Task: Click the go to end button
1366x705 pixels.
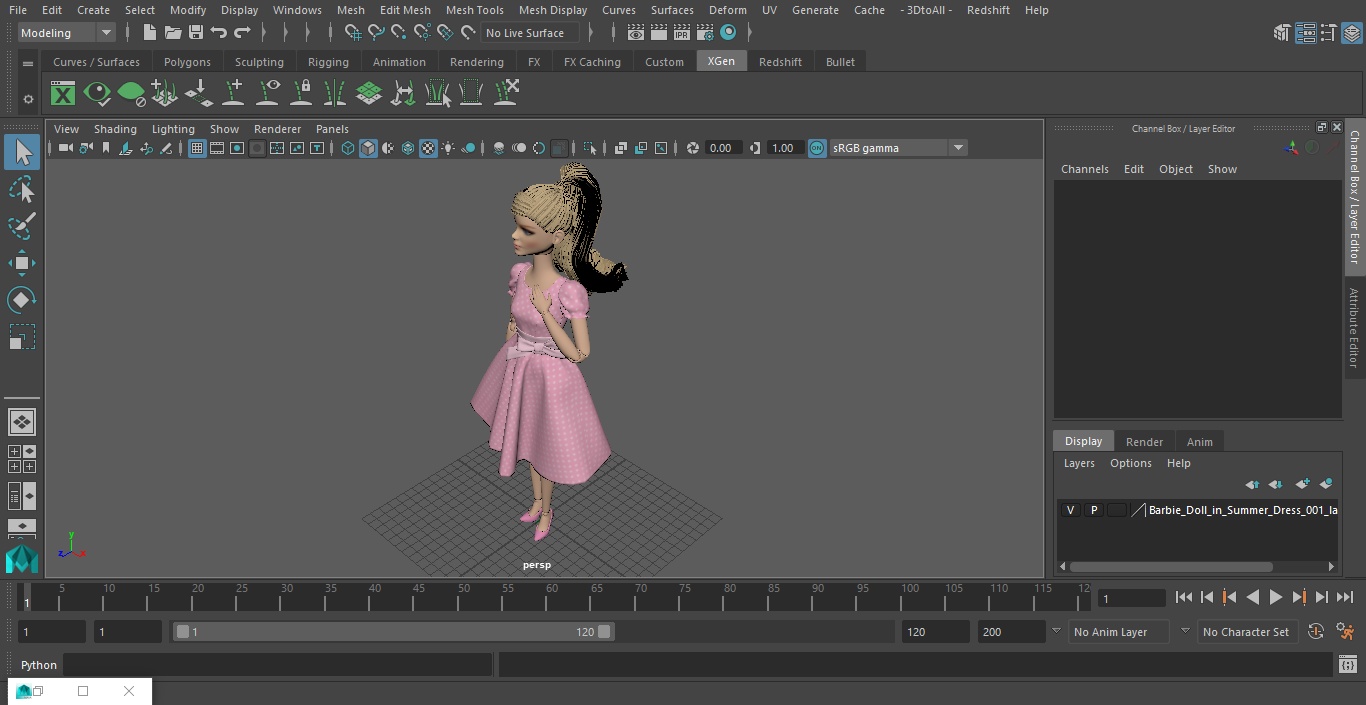Action: pos(1345,597)
